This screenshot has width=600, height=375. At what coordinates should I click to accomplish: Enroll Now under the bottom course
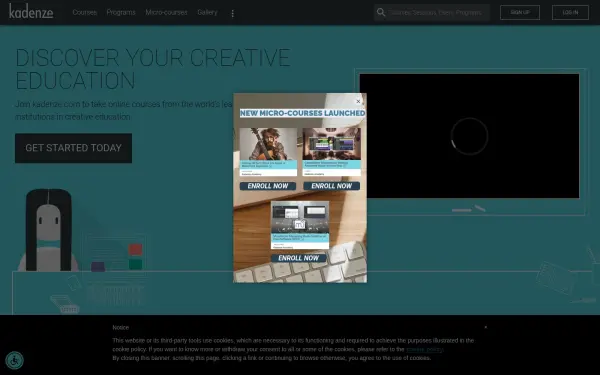(299, 258)
